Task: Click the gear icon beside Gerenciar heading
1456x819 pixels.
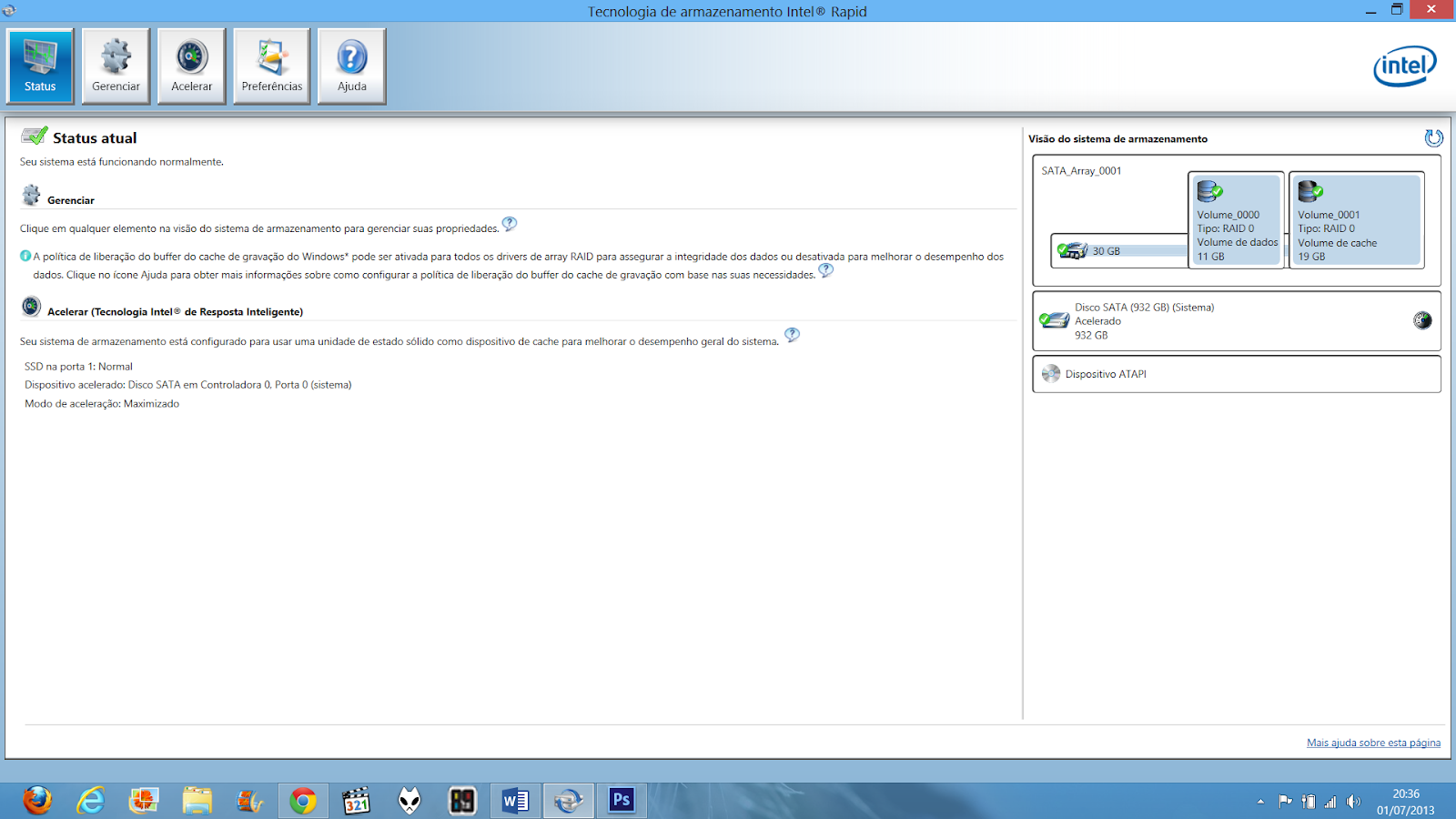Action: coord(31,195)
